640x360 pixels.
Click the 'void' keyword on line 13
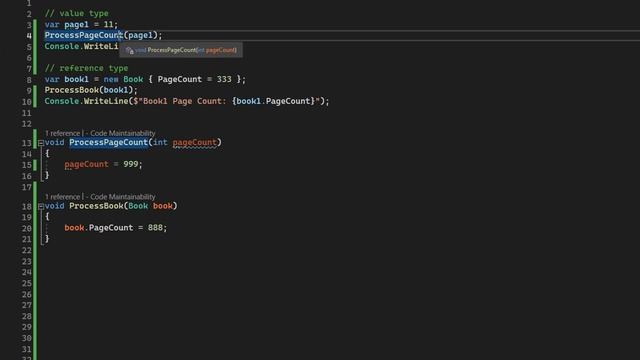(x=54, y=142)
